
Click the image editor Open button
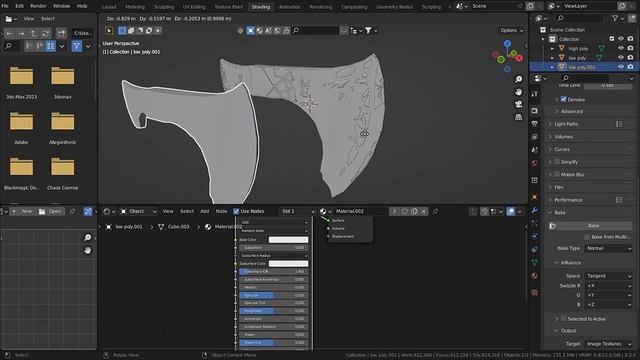click(51, 211)
